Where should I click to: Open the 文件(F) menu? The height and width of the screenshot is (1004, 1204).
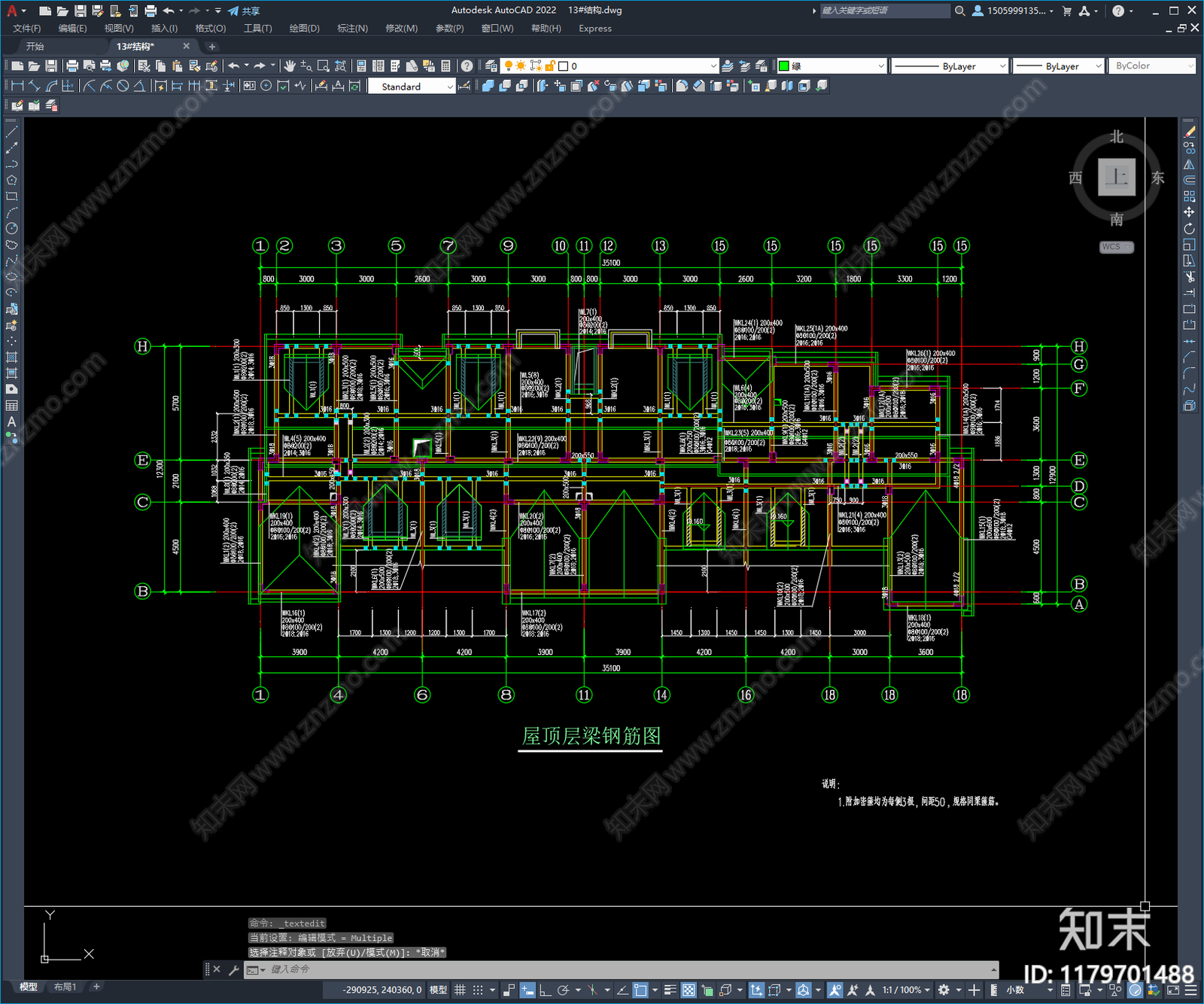click(x=27, y=29)
